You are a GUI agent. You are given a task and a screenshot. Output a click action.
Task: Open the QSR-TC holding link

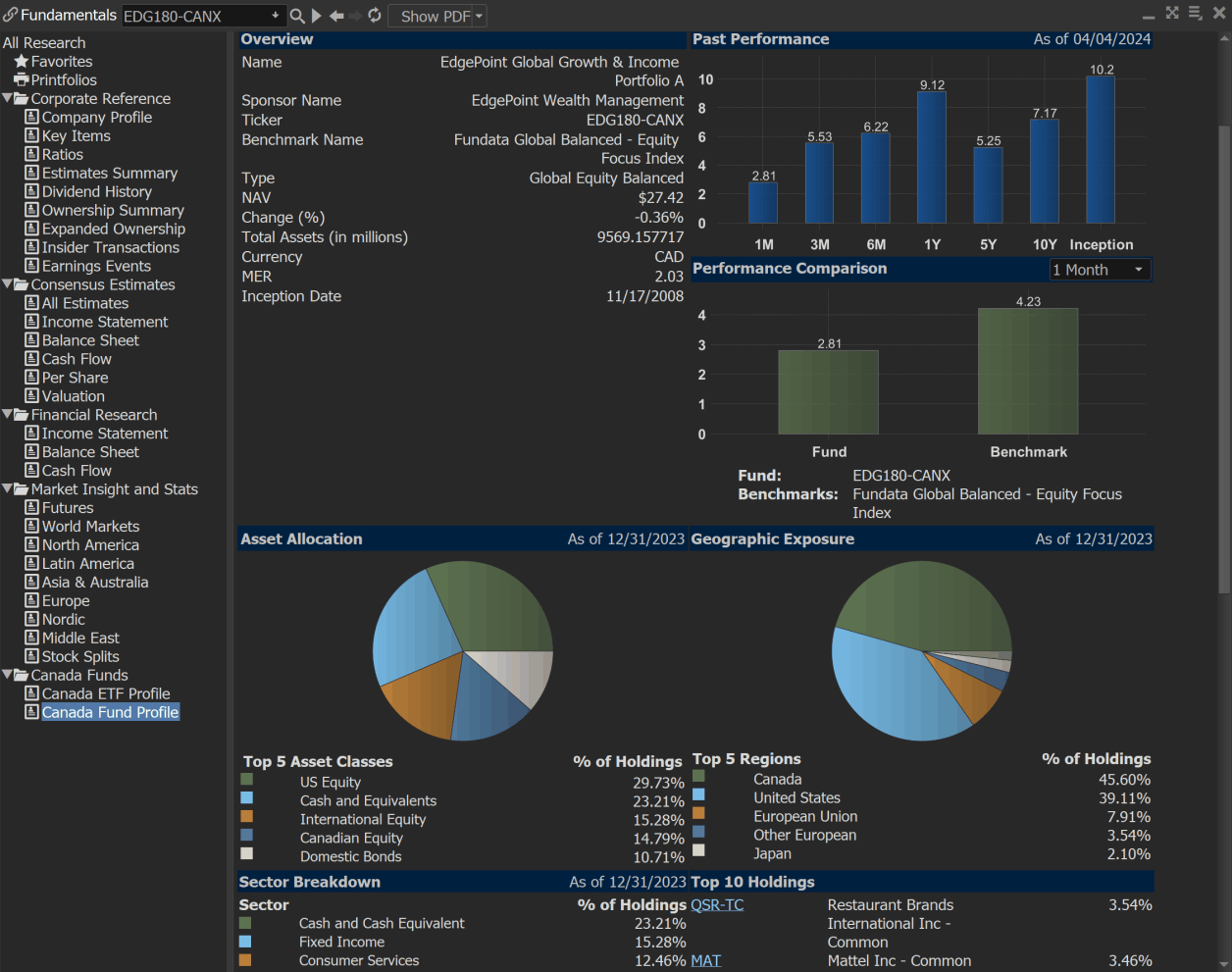coord(717,904)
